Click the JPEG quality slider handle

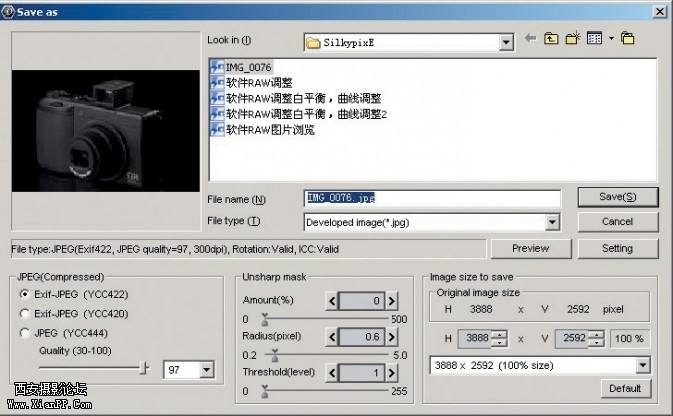pyautogui.click(x=144, y=369)
